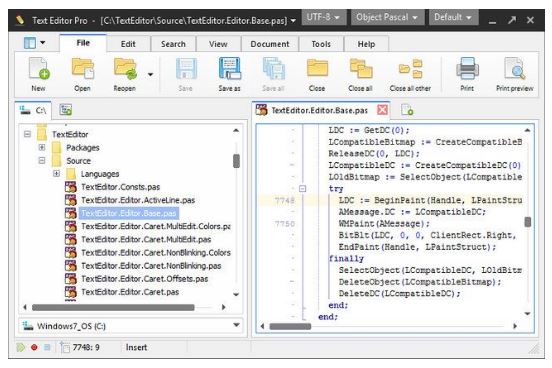The height and width of the screenshot is (368, 552).
Task: Click the new document tab icon
Action: 407,110
